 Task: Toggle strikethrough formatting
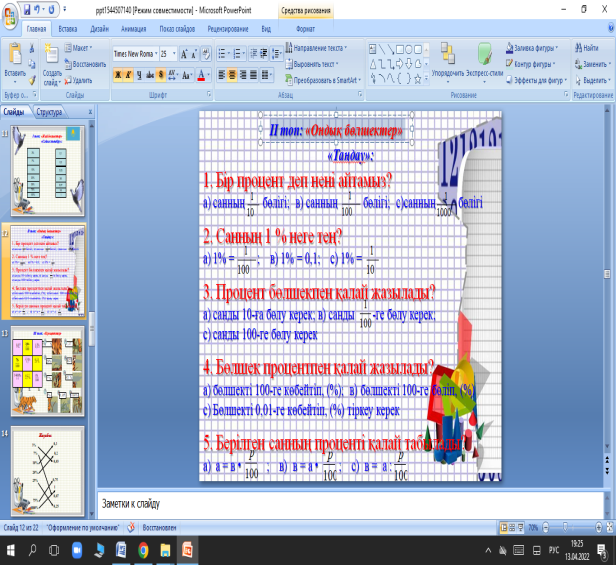[150, 75]
